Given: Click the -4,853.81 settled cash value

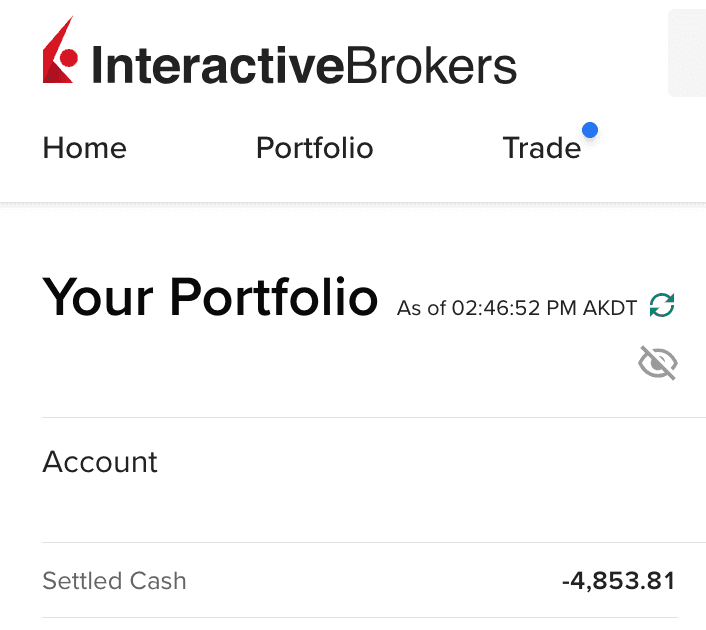Looking at the screenshot, I should 618,581.
